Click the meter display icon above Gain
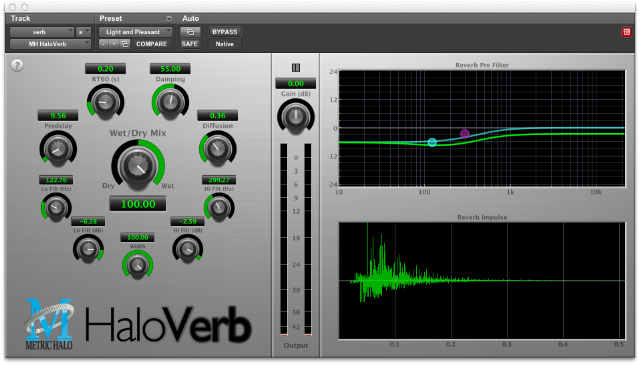The height and width of the screenshot is (365, 640). pos(296,68)
